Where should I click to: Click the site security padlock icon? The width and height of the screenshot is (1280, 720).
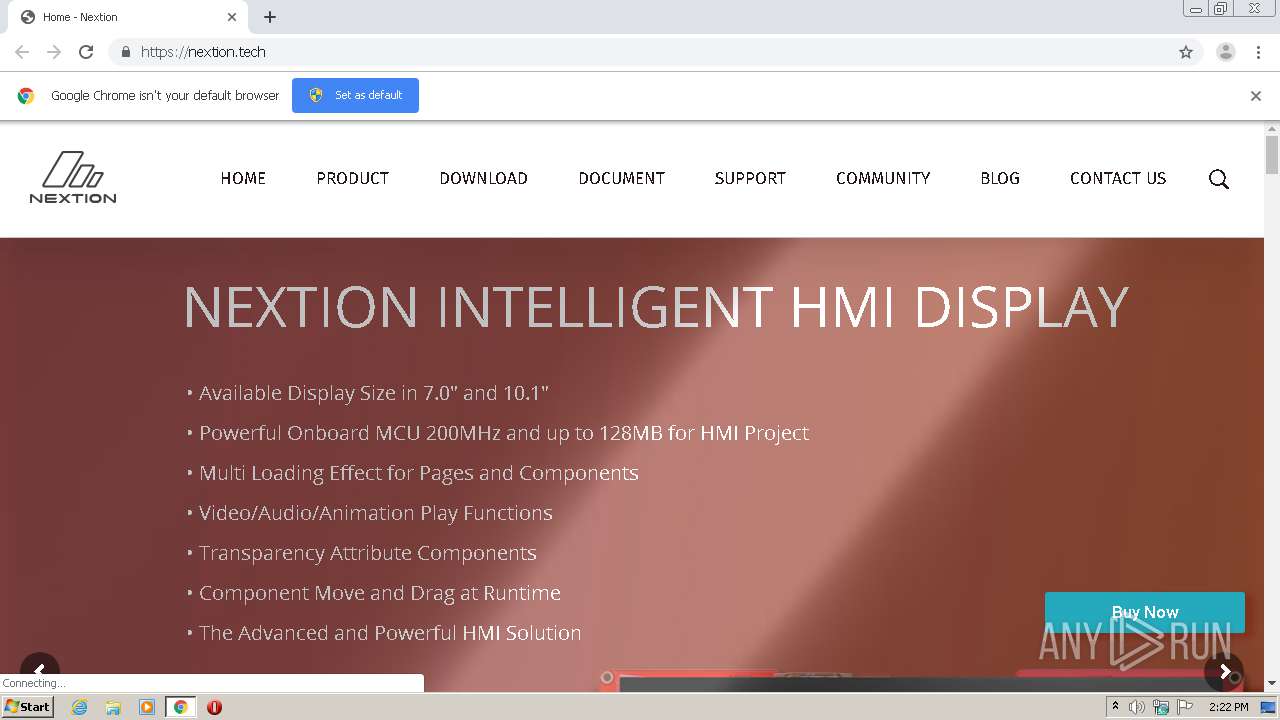125,52
